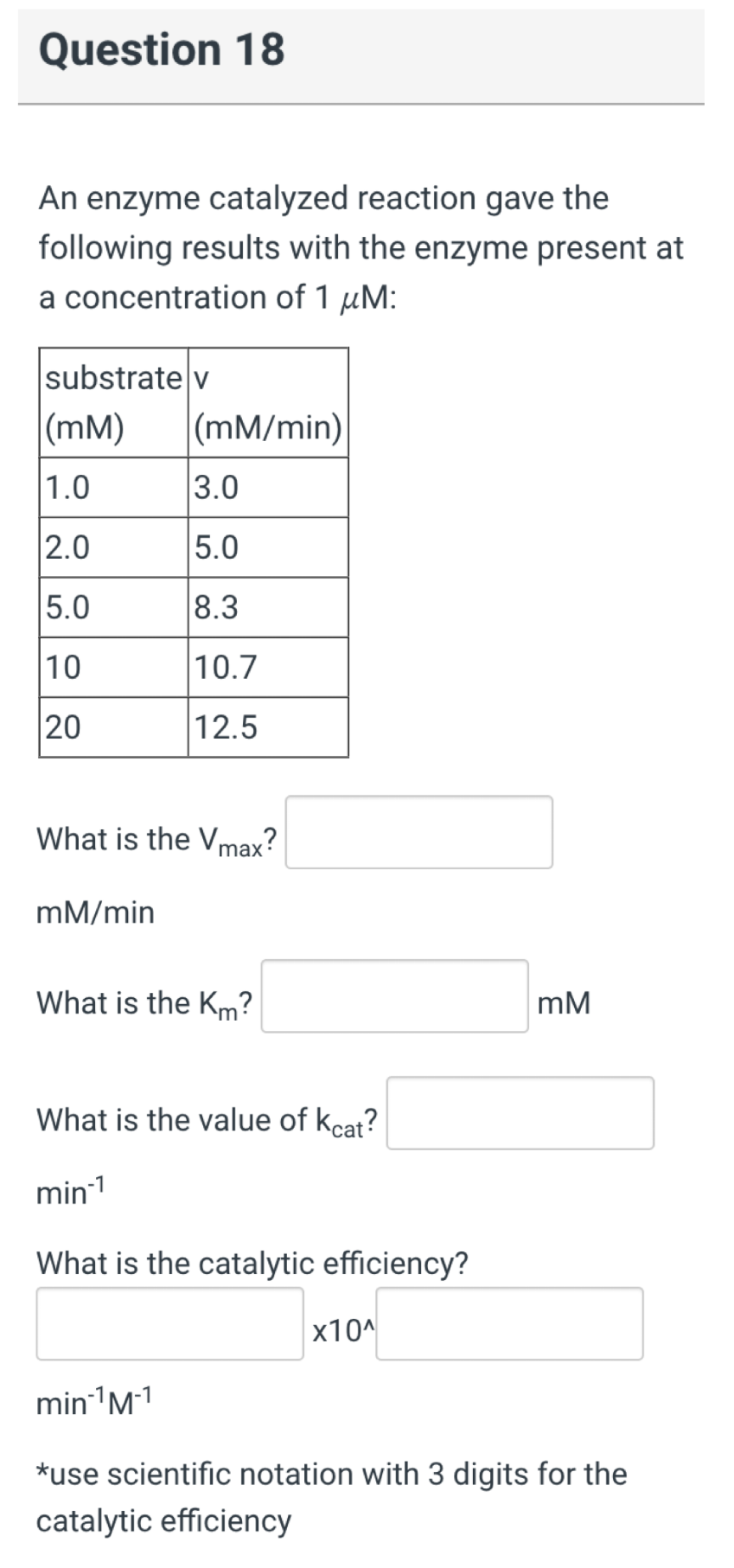This screenshot has height=1568, width=734.
Task: Click the substrate (mM) column header
Action: coord(112,402)
